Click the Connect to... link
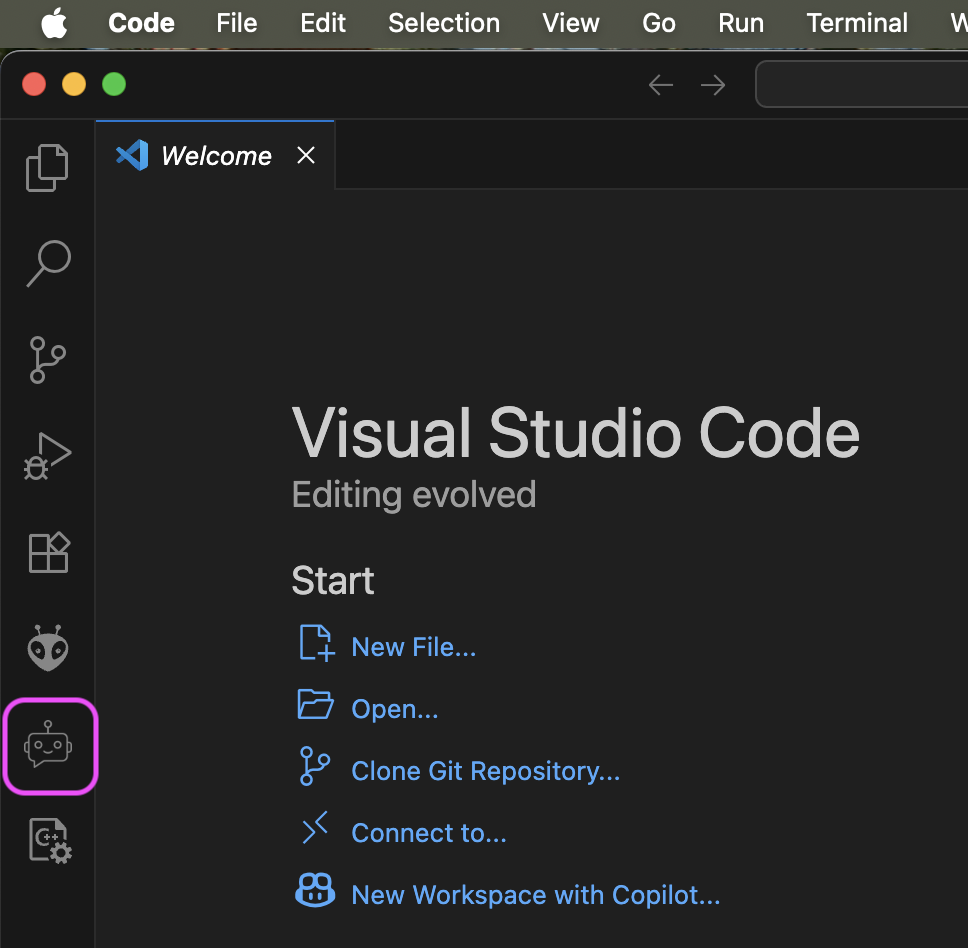This screenshot has height=948, width=968. (x=429, y=833)
